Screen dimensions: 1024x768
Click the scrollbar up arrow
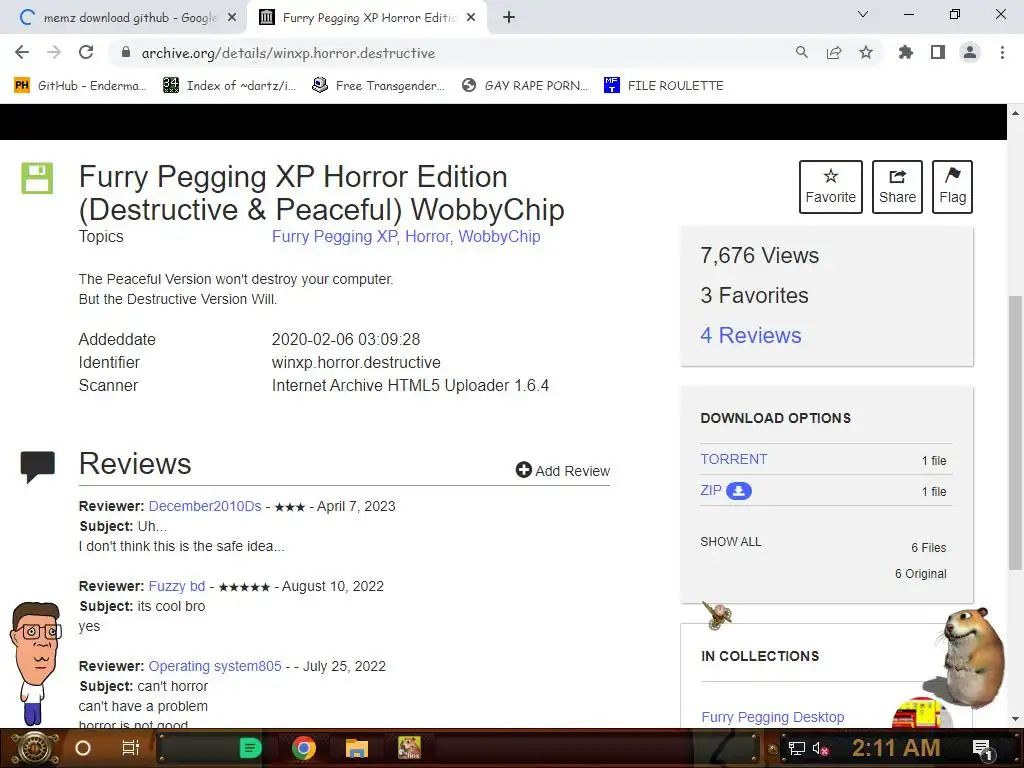(x=1015, y=112)
